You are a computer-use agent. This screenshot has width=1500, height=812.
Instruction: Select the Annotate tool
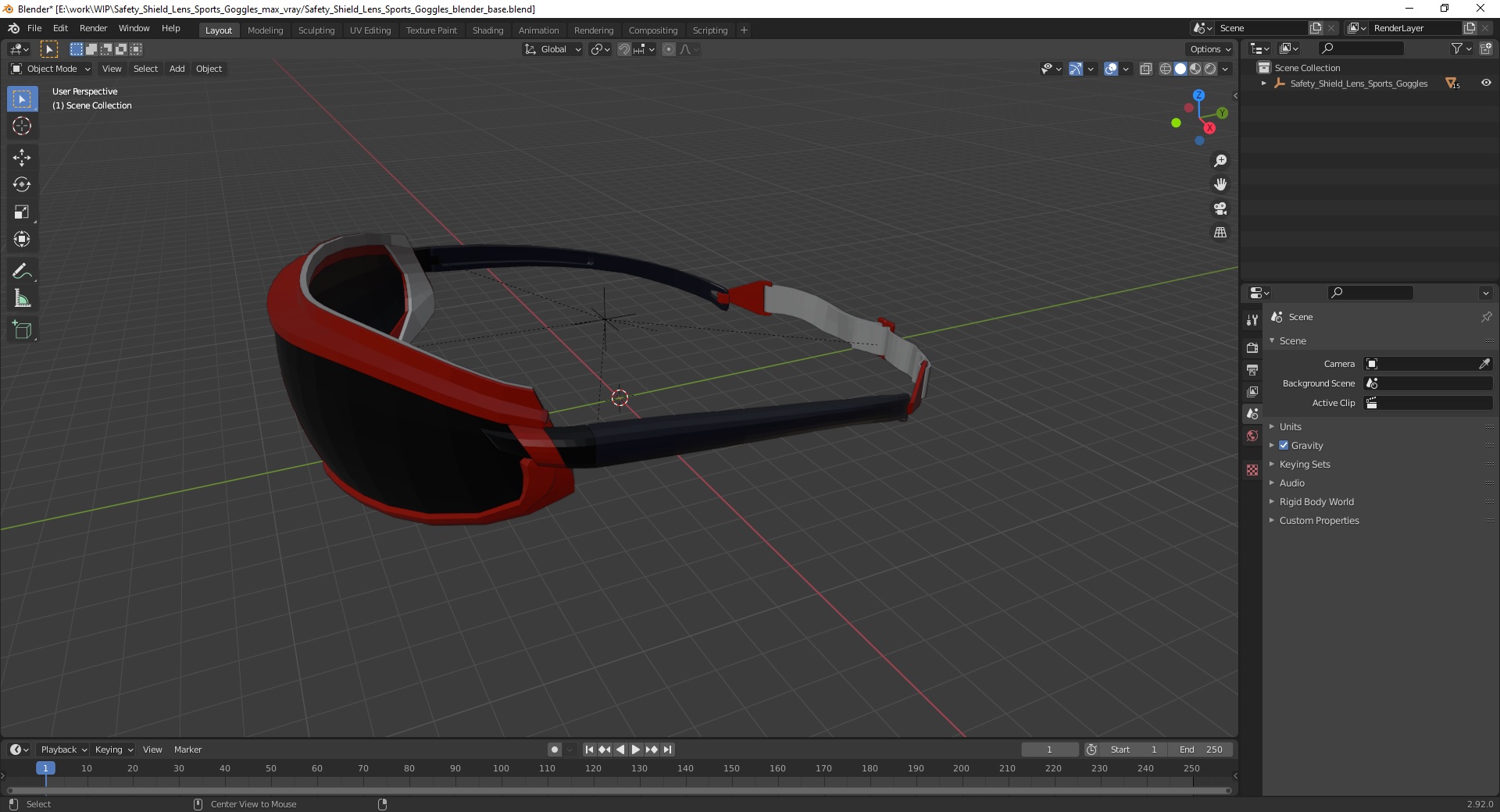22,272
